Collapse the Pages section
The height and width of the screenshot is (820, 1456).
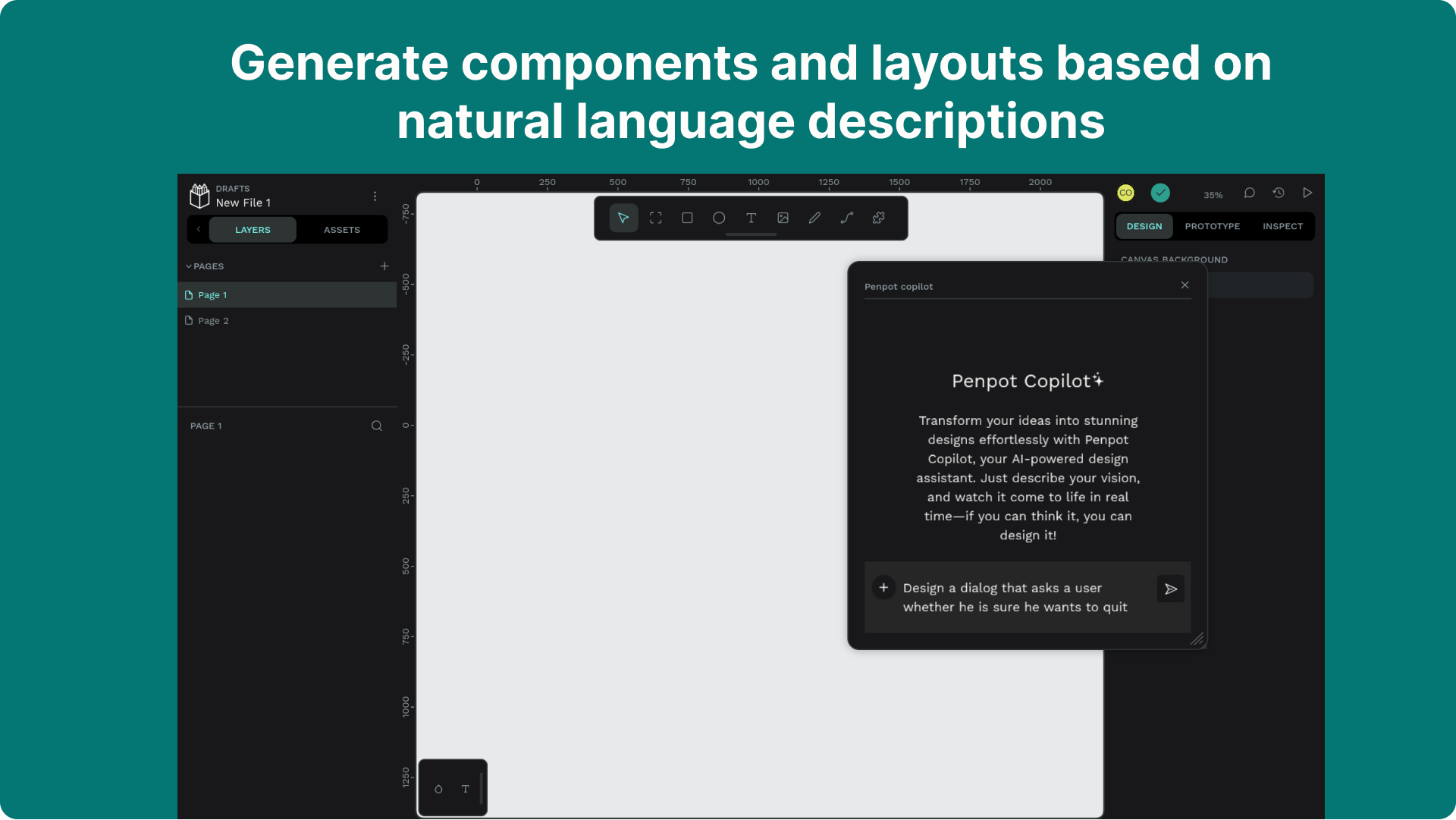(205, 267)
